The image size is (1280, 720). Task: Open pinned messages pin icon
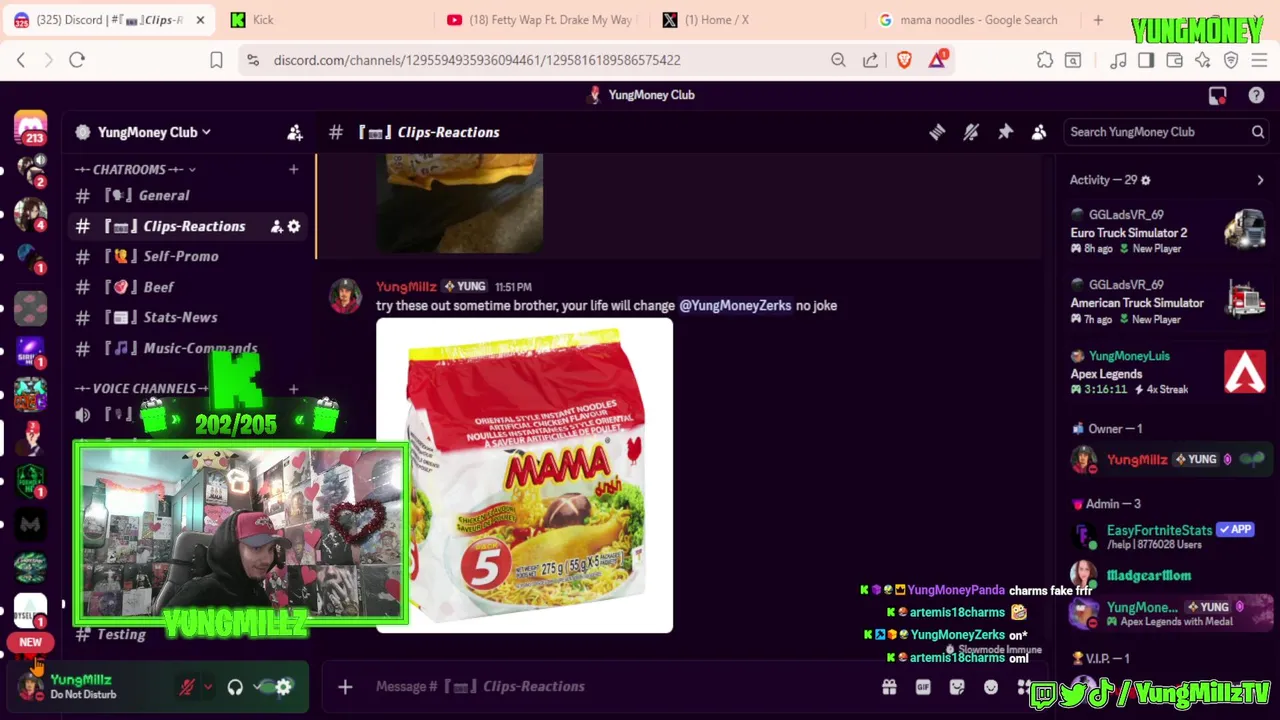[1005, 132]
